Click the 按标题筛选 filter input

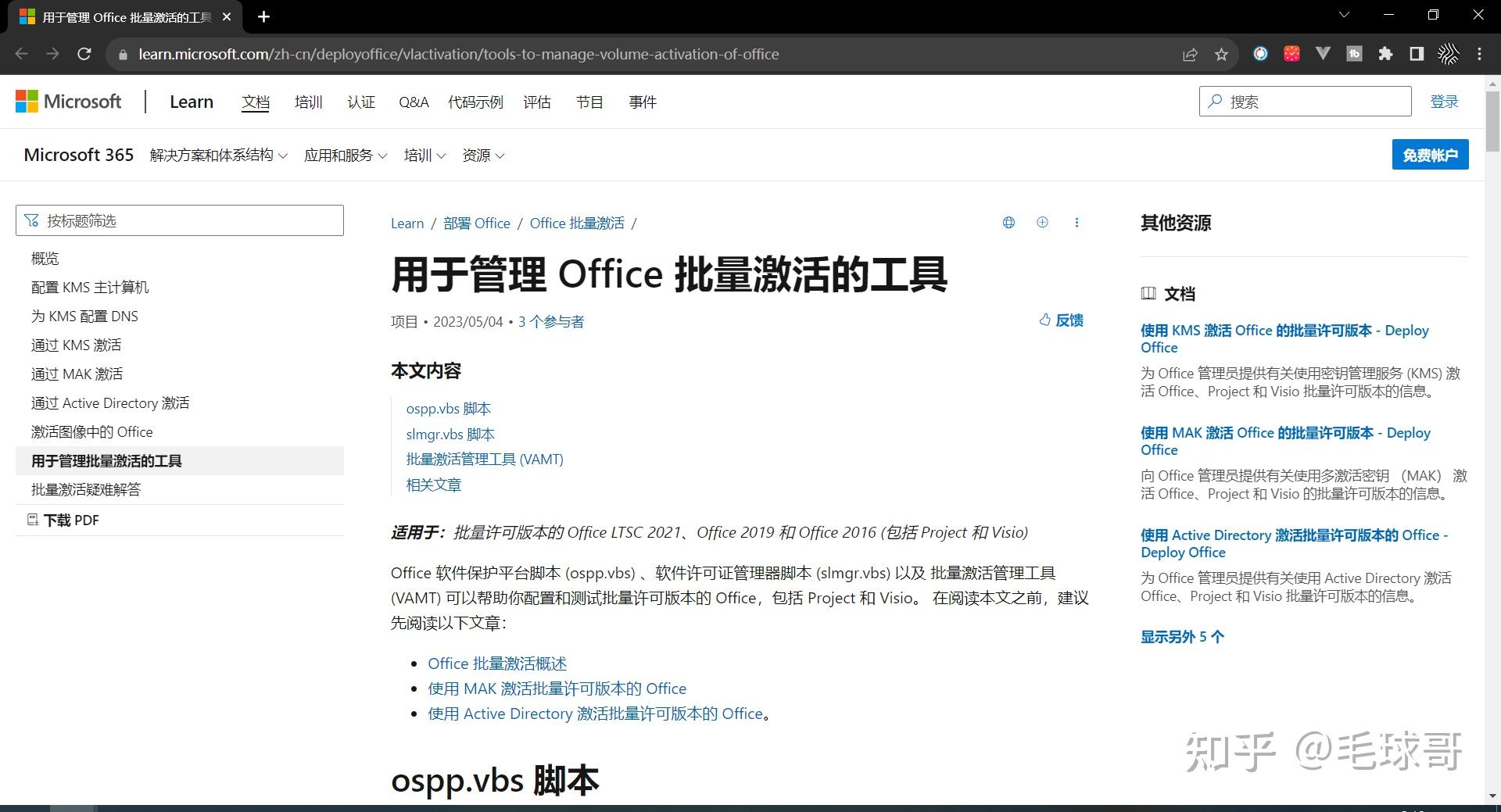[180, 220]
